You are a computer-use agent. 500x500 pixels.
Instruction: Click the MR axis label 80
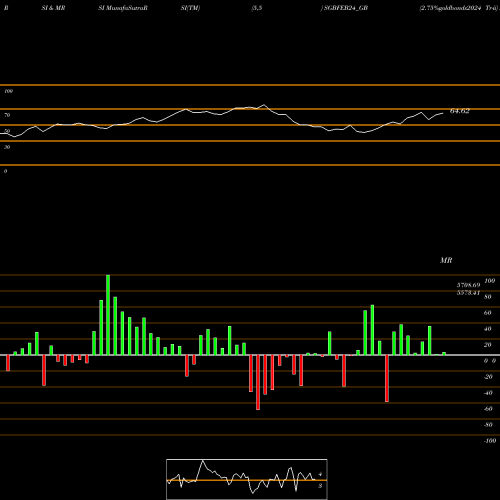click(488, 297)
